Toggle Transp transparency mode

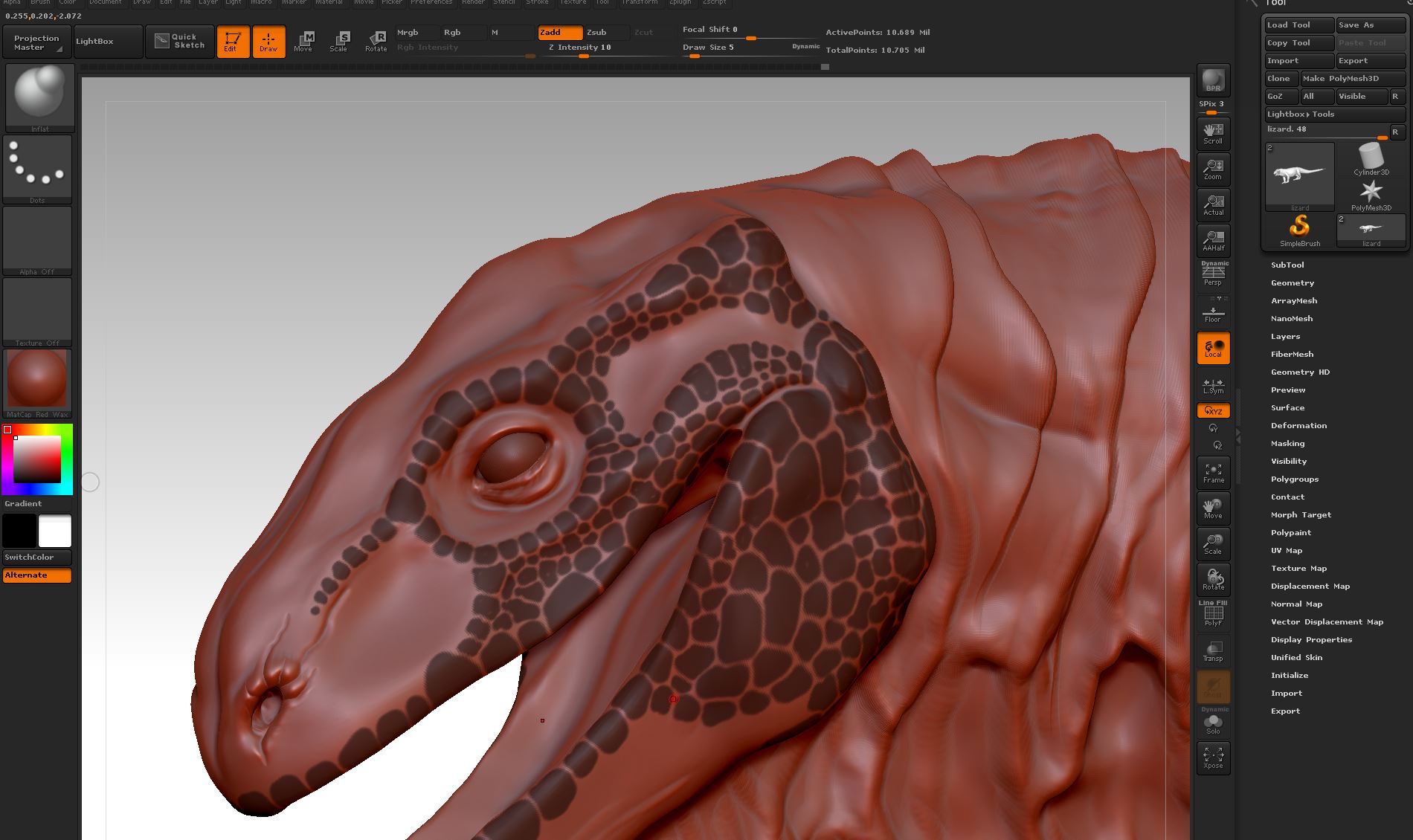(1213, 650)
